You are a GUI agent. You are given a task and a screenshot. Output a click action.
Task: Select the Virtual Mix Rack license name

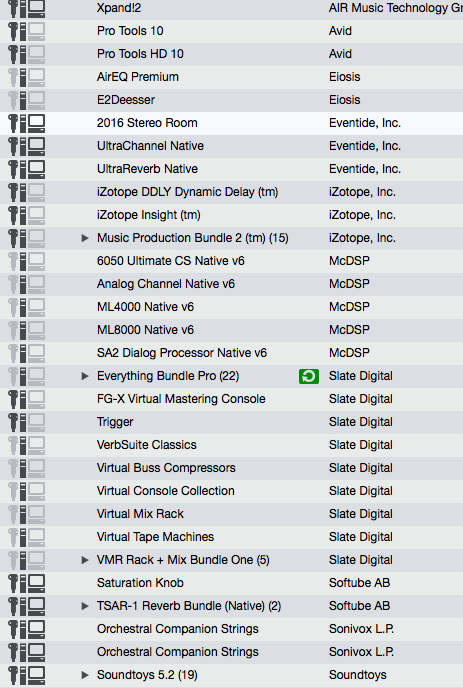[140, 514]
